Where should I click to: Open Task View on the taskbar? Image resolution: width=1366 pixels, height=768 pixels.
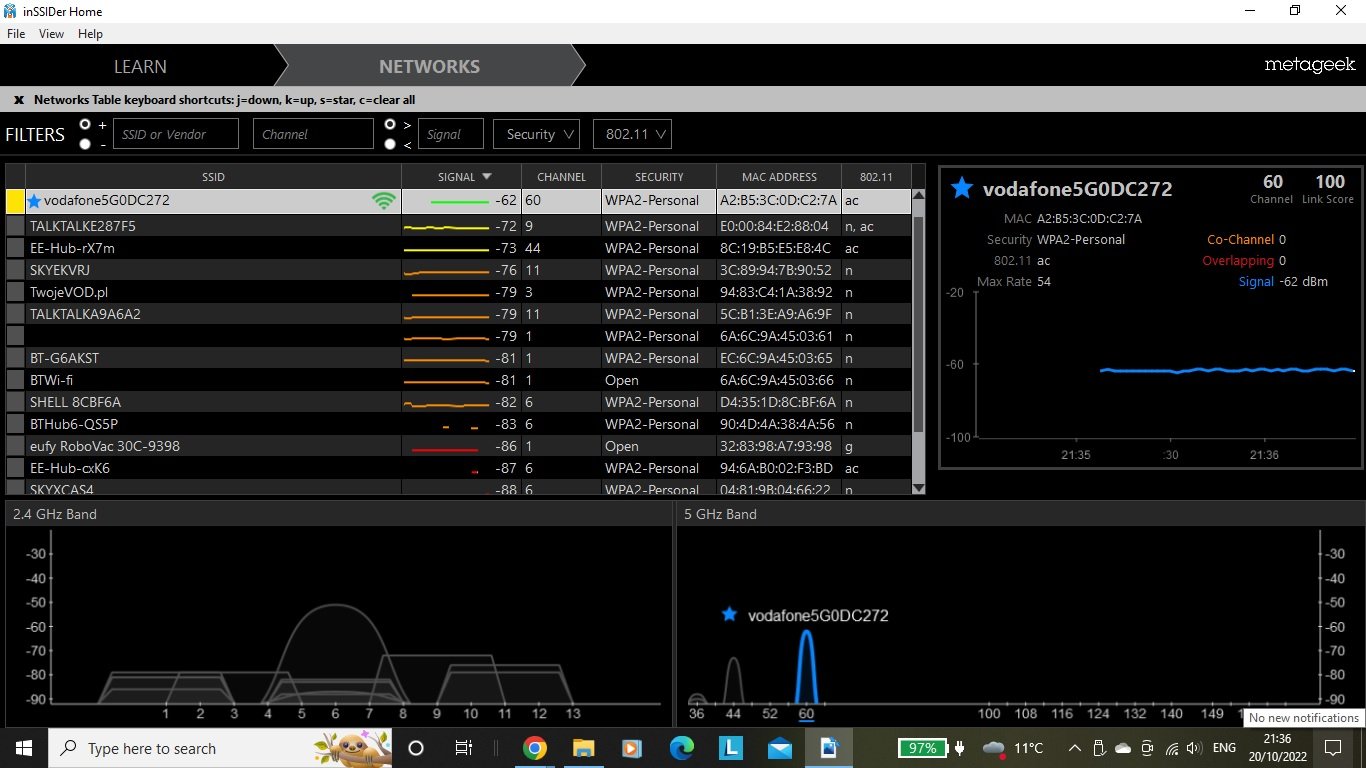[463, 748]
